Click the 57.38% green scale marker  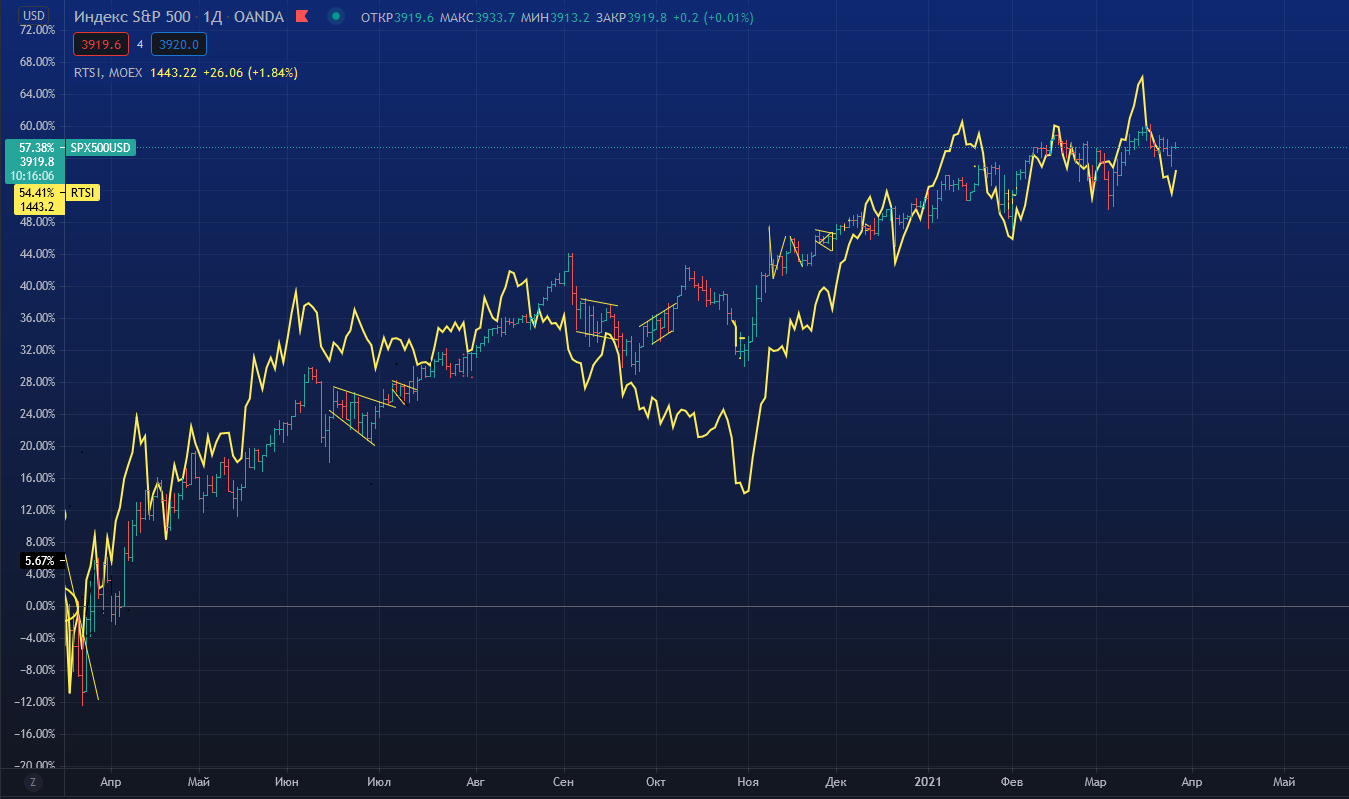(x=36, y=147)
